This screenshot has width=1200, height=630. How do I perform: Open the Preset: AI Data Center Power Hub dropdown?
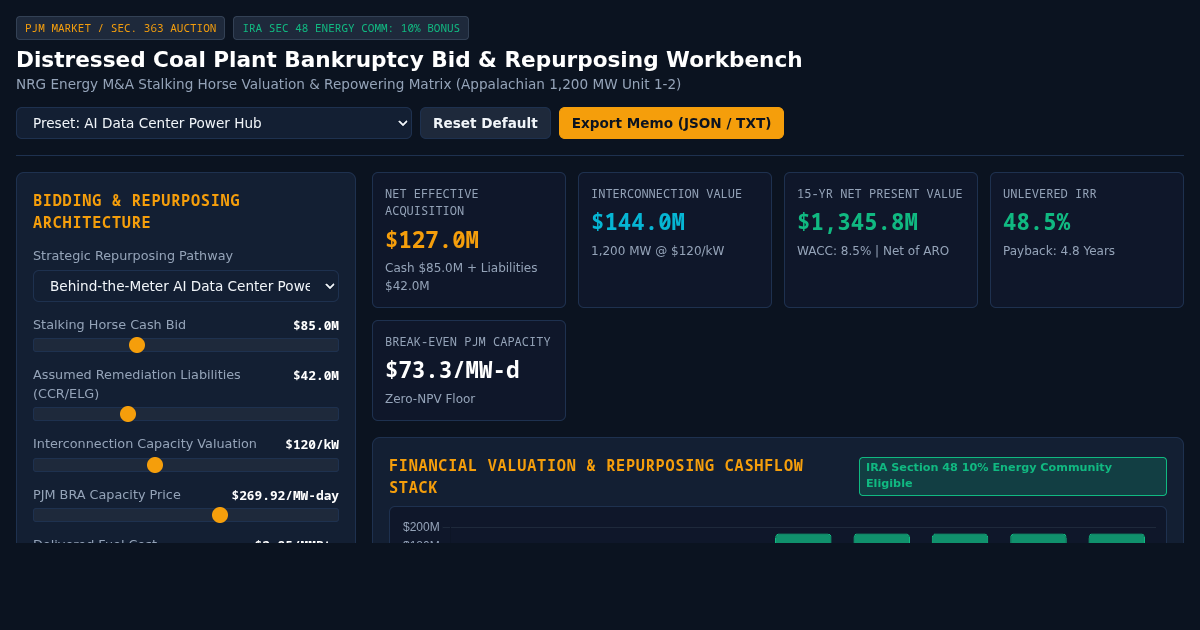tap(214, 123)
